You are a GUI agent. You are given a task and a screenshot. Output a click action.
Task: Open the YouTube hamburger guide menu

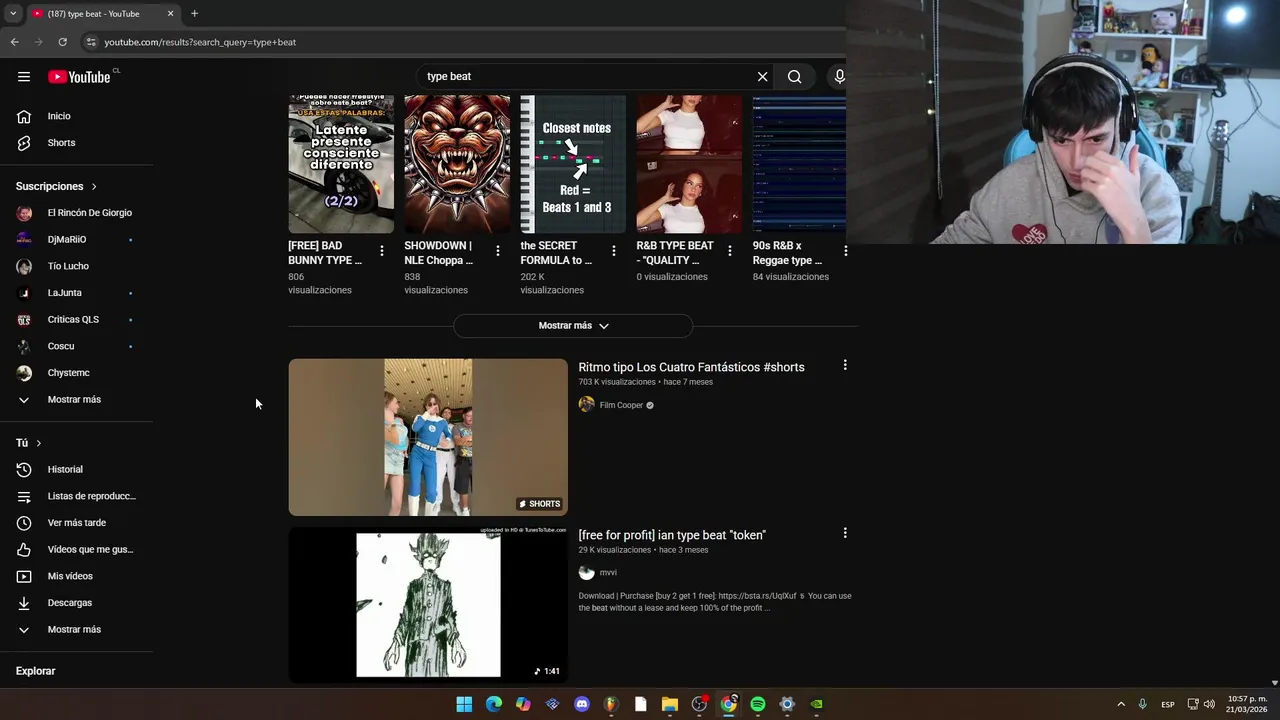(24, 77)
